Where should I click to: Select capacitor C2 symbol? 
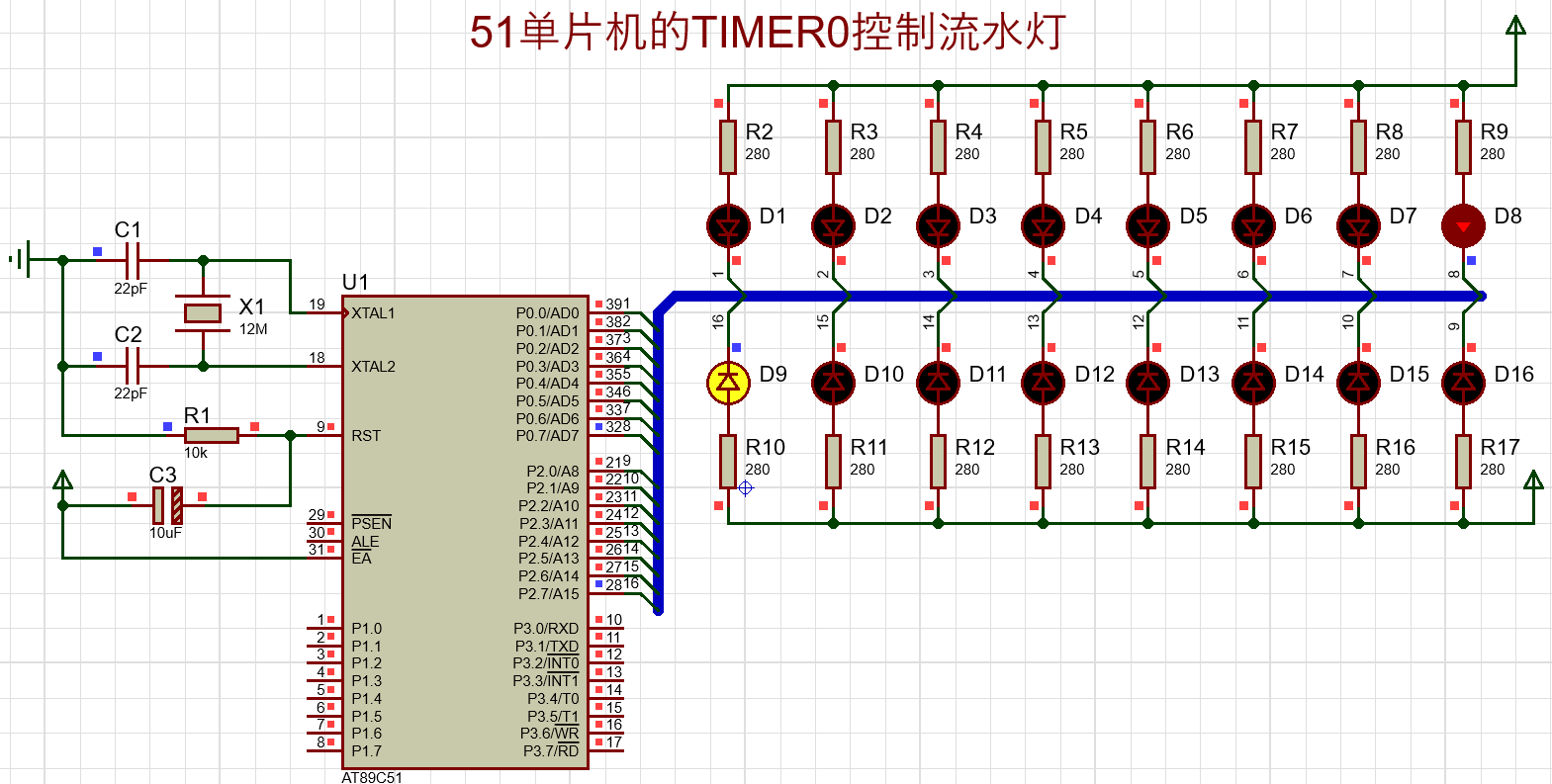133,366
